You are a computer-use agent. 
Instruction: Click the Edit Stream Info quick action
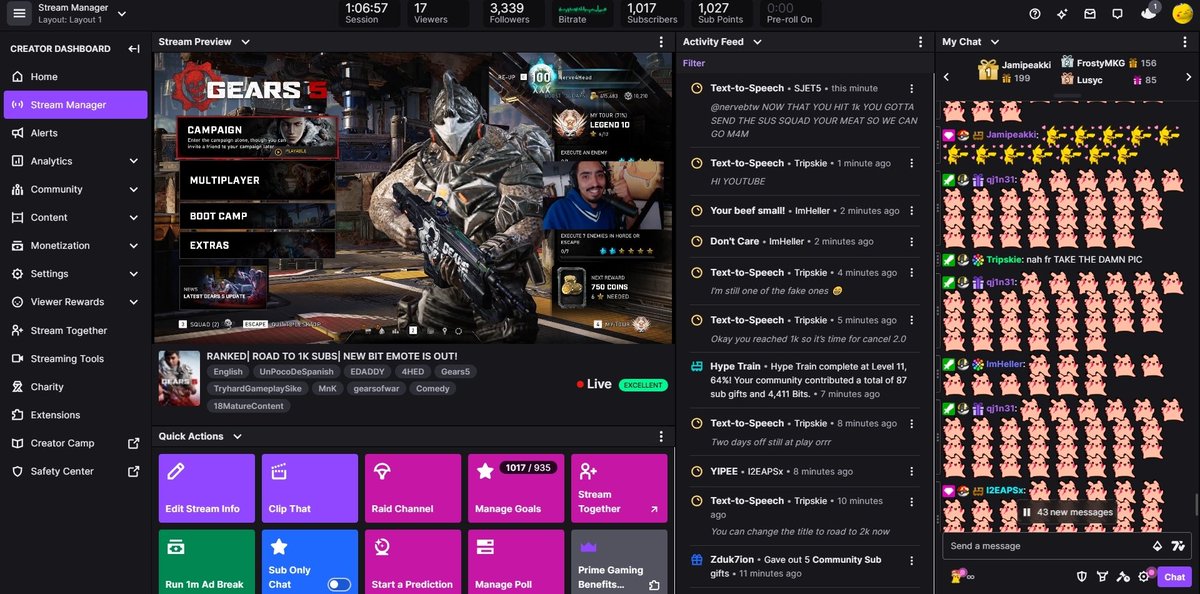[207, 488]
